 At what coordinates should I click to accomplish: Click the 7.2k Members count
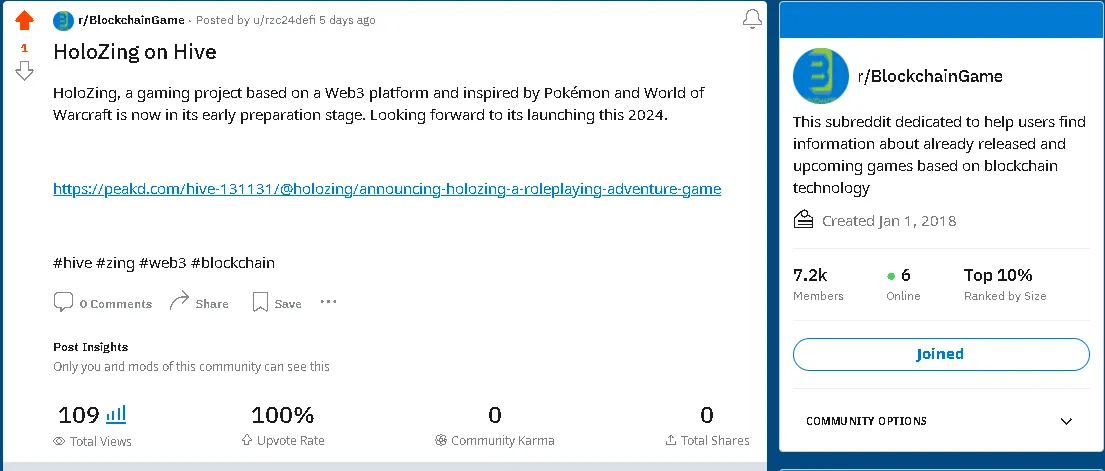(817, 284)
